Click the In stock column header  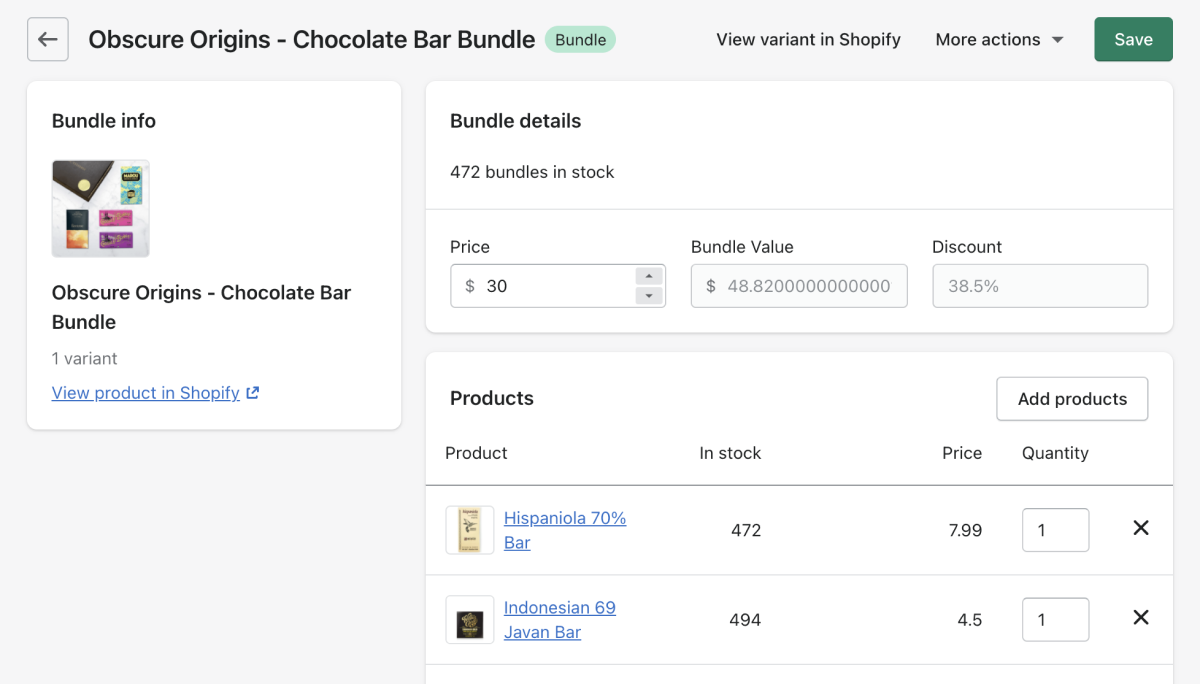730,453
